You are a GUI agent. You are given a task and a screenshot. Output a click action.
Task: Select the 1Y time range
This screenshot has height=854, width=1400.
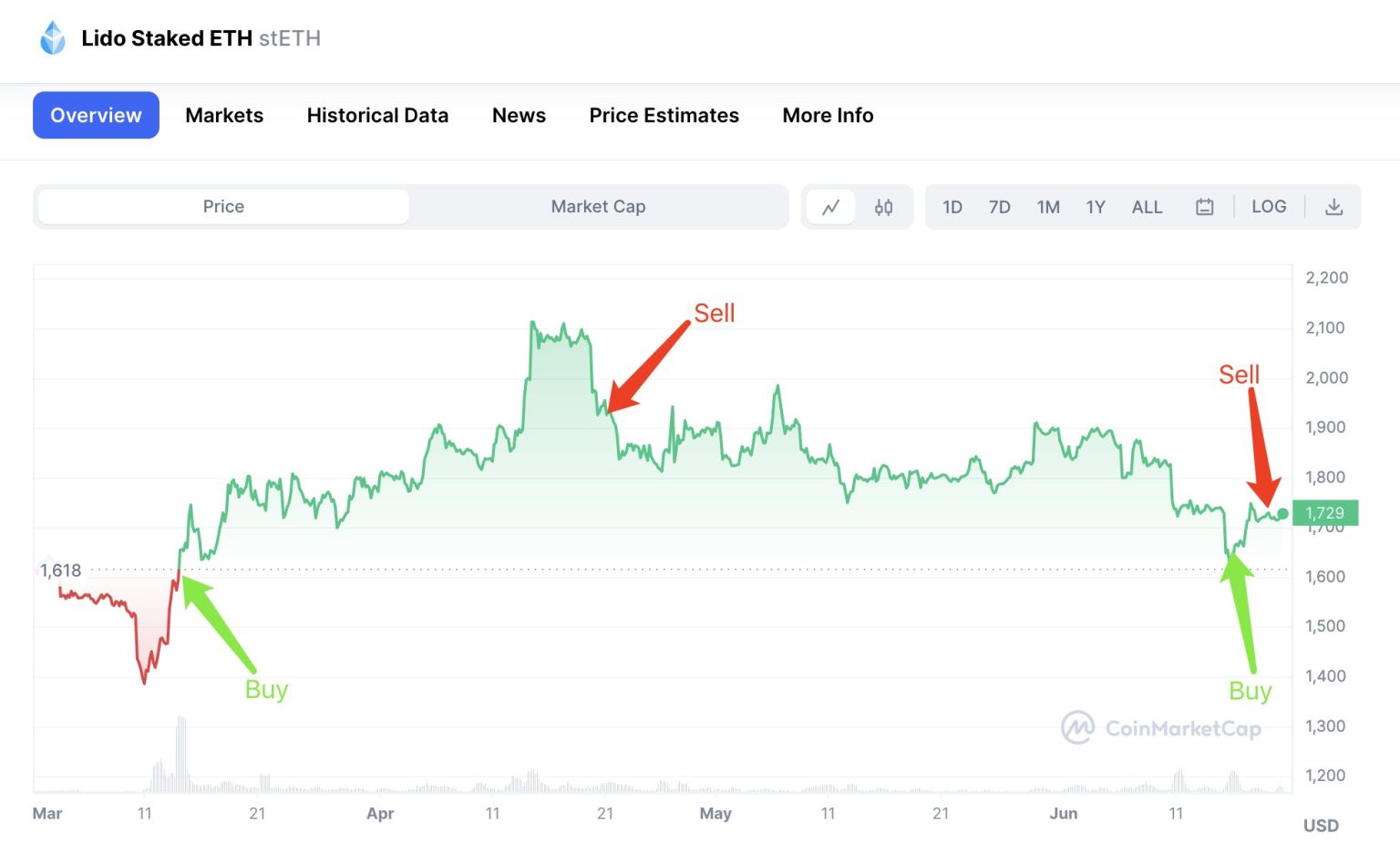tap(1096, 207)
